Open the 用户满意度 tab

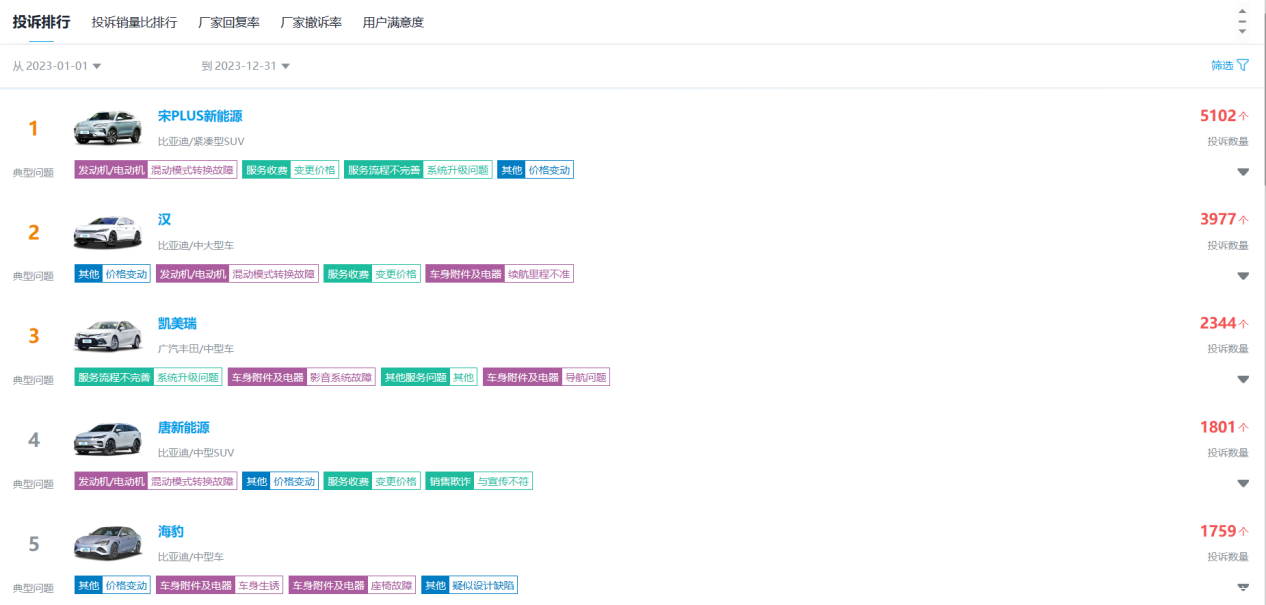[x=393, y=22]
